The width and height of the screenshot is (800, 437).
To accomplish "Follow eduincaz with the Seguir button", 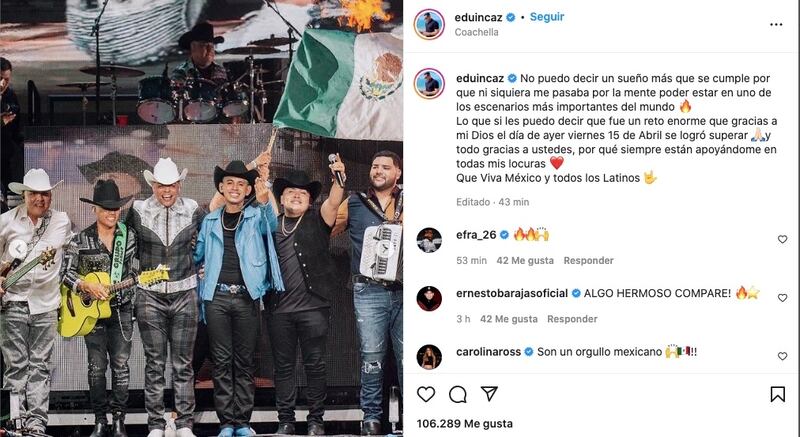I will (547, 17).
